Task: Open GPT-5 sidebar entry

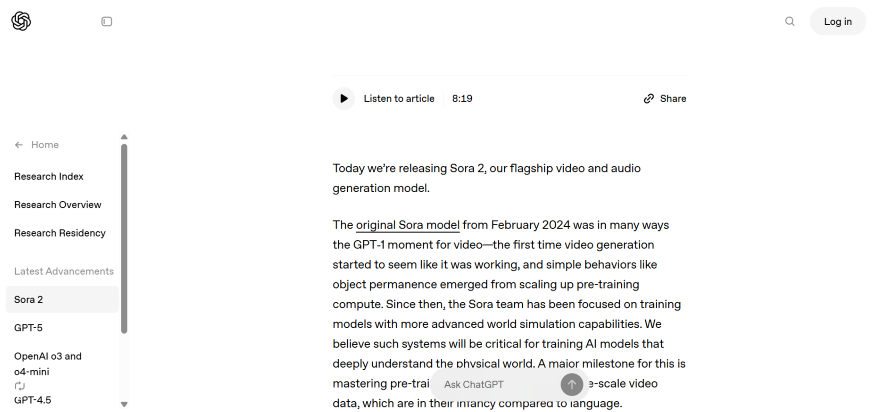Action: (x=28, y=328)
